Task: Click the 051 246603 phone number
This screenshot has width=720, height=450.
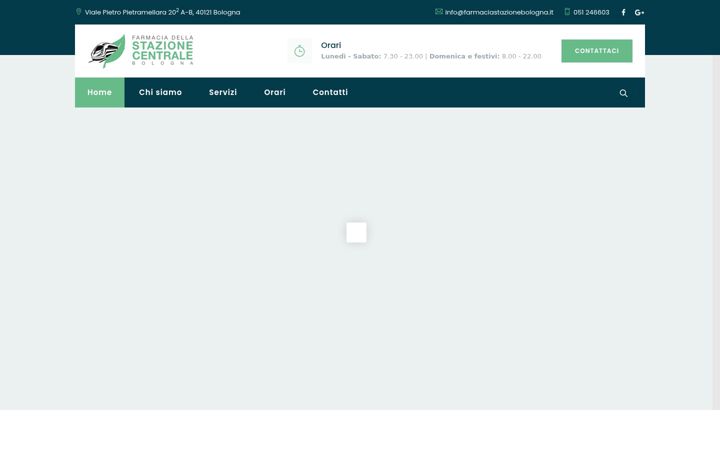Action: [x=591, y=12]
